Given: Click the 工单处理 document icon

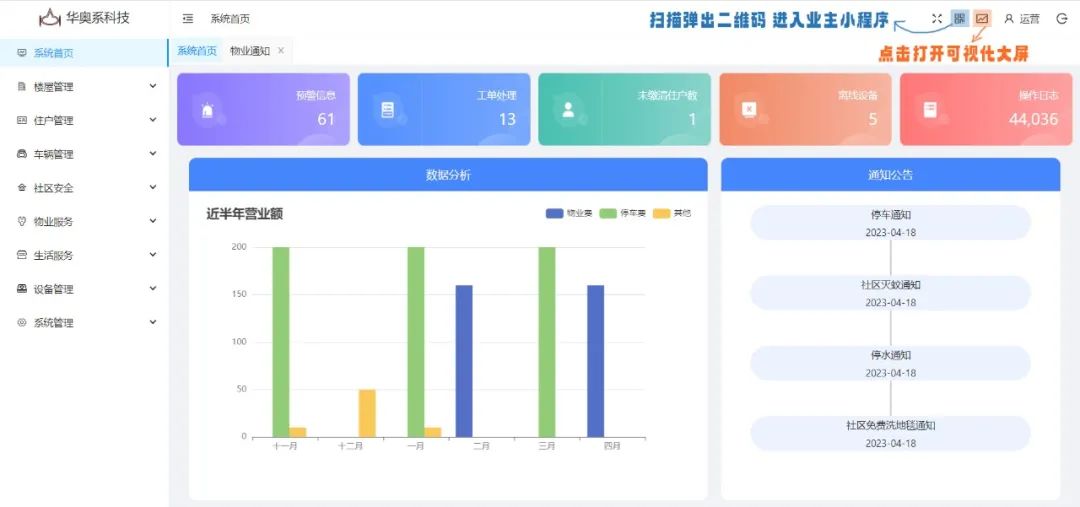Looking at the screenshot, I should point(388,110).
